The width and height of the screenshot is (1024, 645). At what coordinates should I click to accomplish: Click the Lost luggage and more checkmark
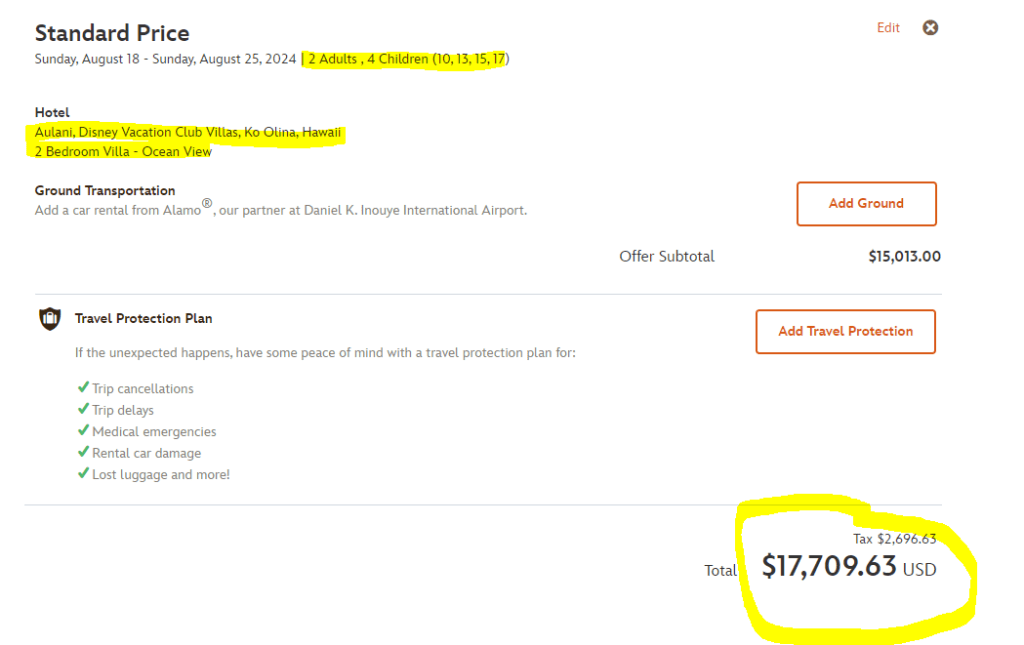83,474
